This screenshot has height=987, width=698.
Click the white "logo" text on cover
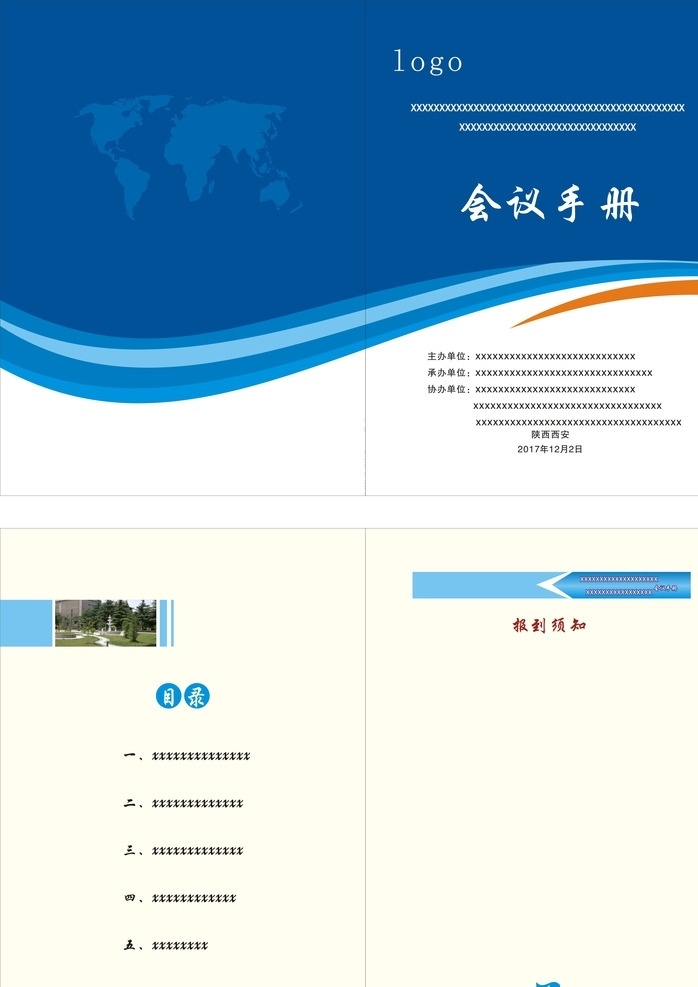pyautogui.click(x=428, y=62)
